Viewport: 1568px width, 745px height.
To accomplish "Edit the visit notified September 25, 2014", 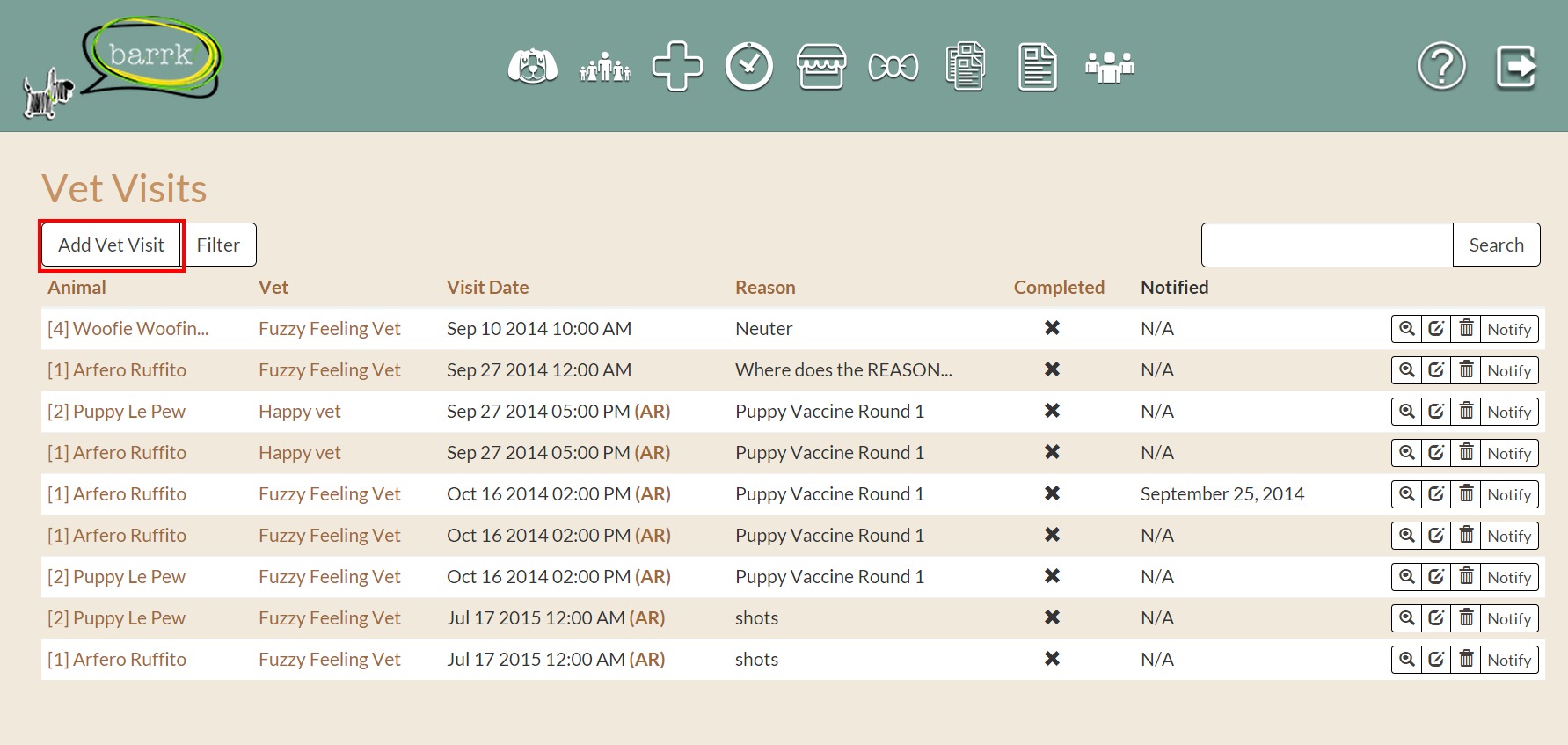I will (x=1436, y=494).
